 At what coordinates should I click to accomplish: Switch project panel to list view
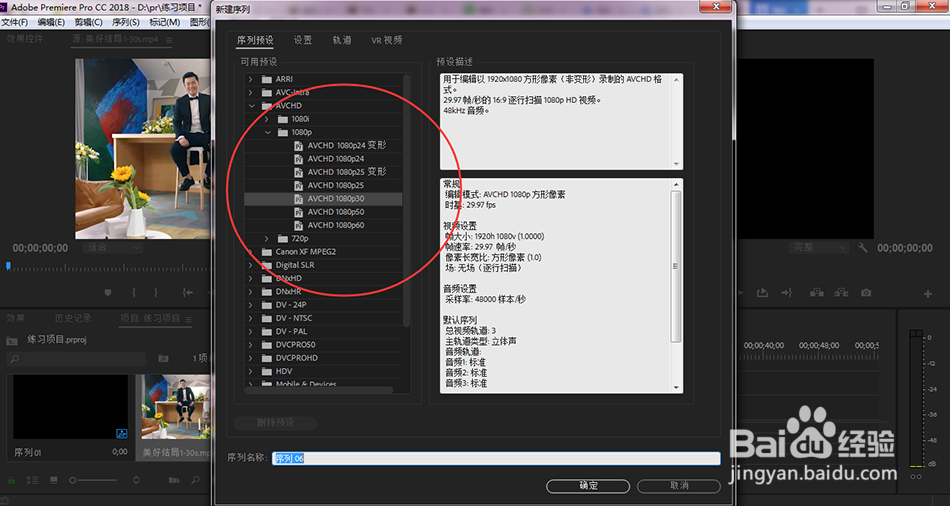tap(32, 480)
